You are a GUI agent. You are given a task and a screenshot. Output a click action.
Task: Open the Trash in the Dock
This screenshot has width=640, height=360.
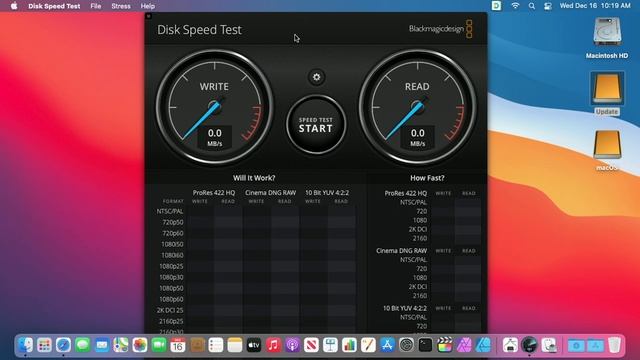(614, 345)
